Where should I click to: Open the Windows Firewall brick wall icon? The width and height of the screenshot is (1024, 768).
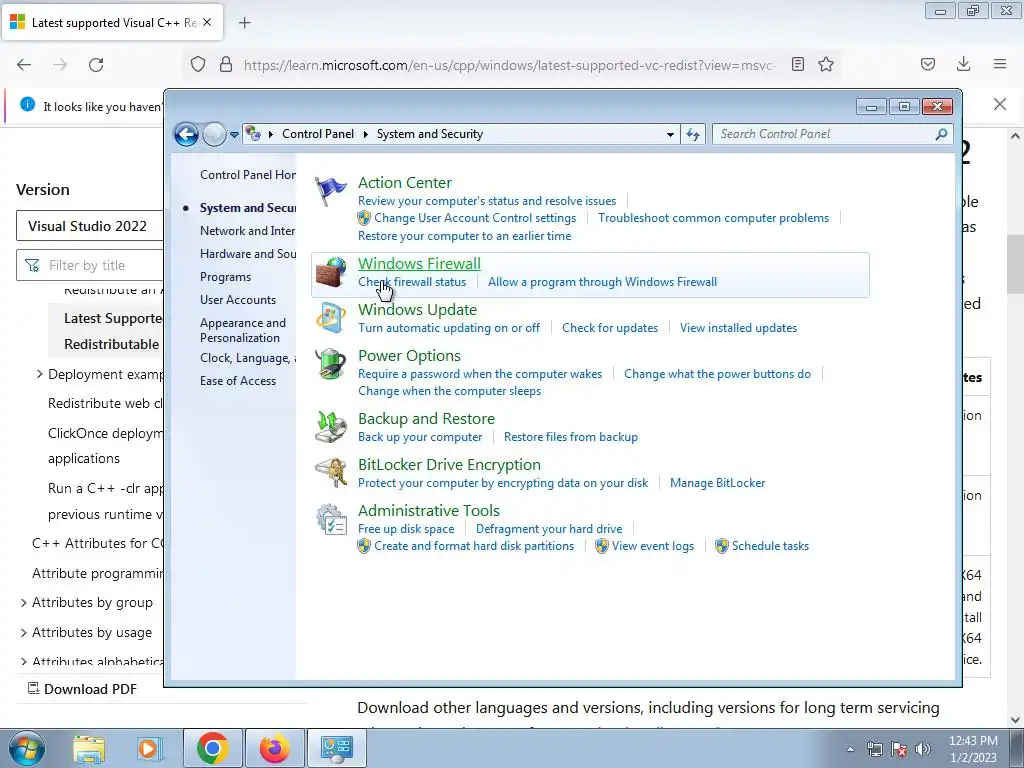[x=331, y=273]
